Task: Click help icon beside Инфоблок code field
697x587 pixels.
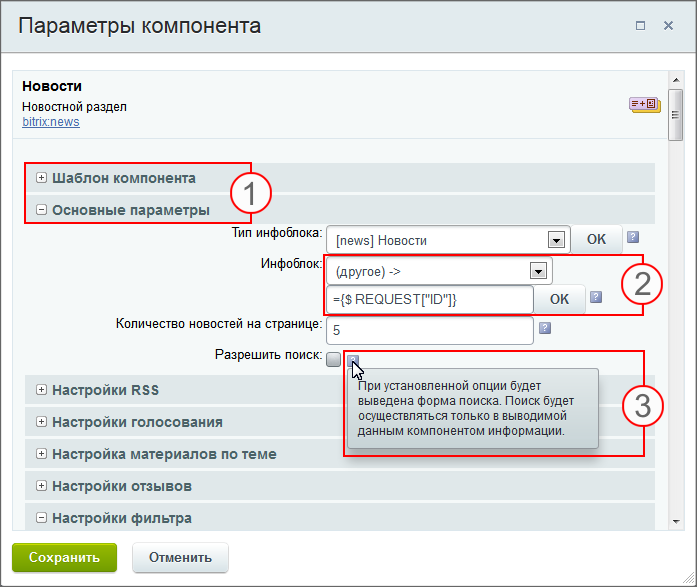Action: click(x=595, y=297)
